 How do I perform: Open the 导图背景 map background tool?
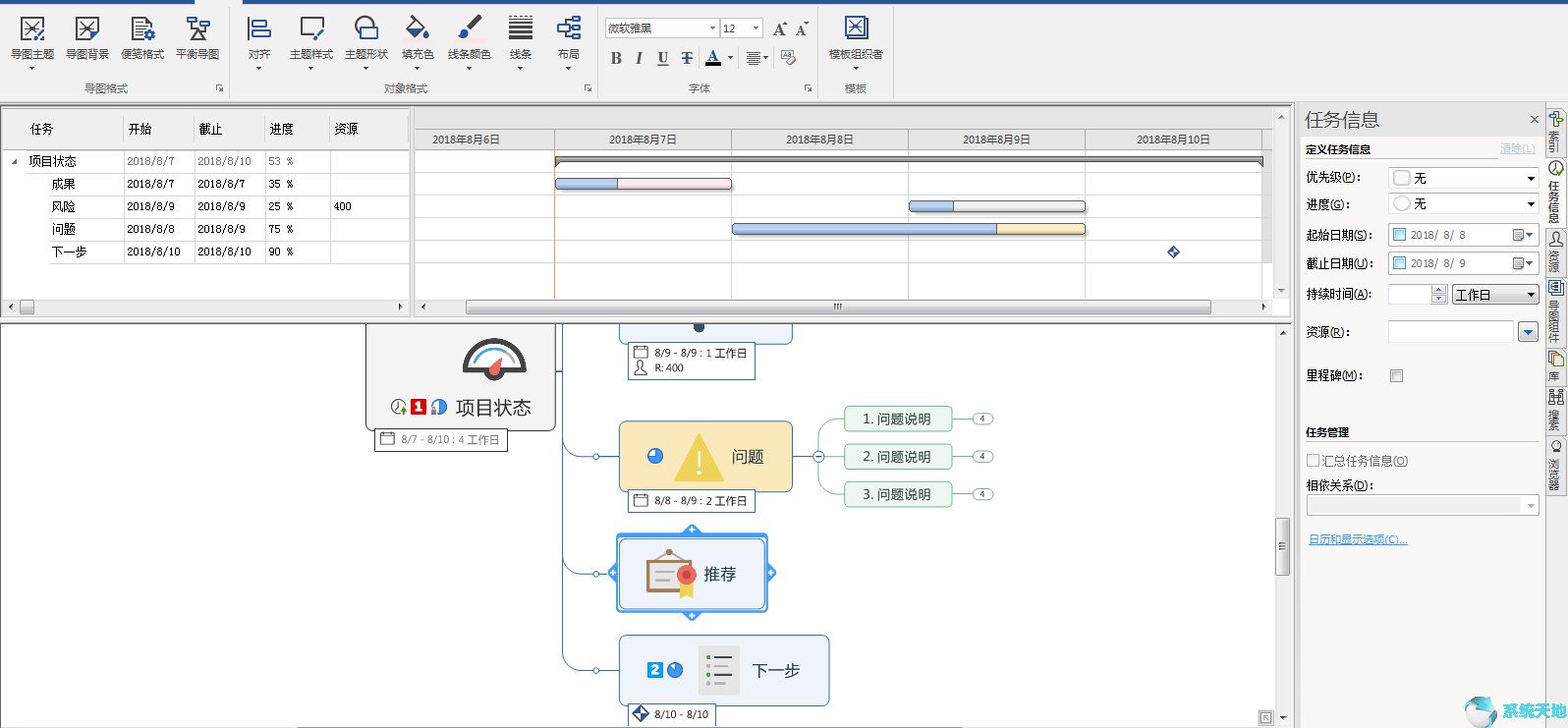coord(87,39)
